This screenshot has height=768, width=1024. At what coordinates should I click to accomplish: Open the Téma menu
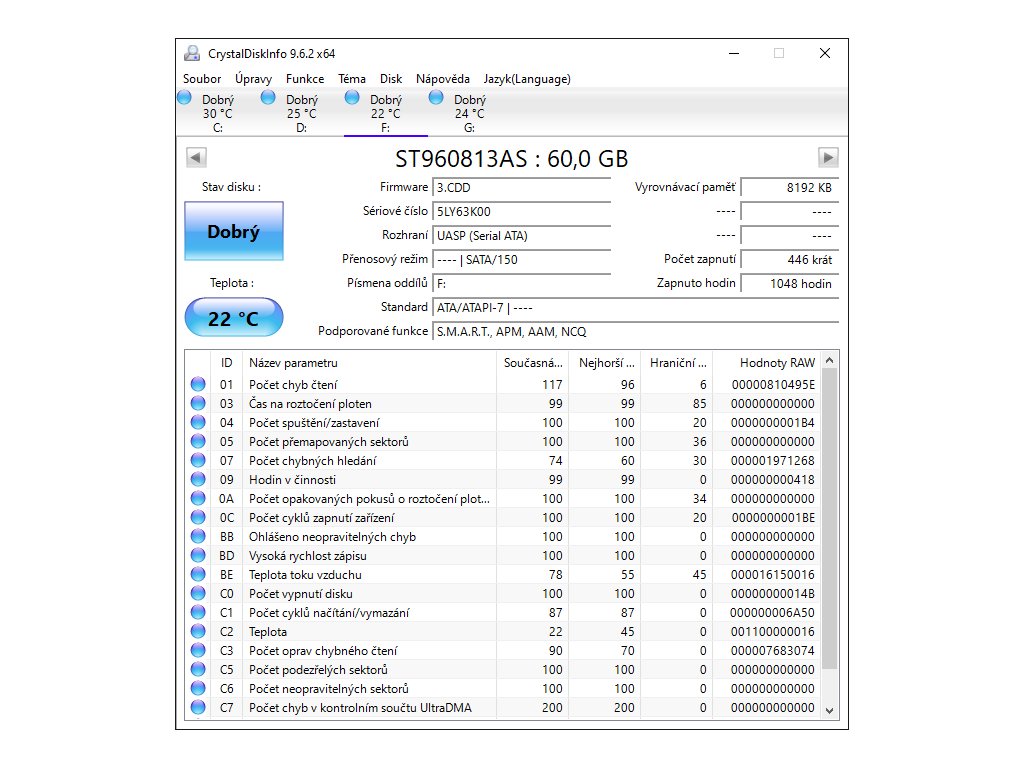(352, 79)
